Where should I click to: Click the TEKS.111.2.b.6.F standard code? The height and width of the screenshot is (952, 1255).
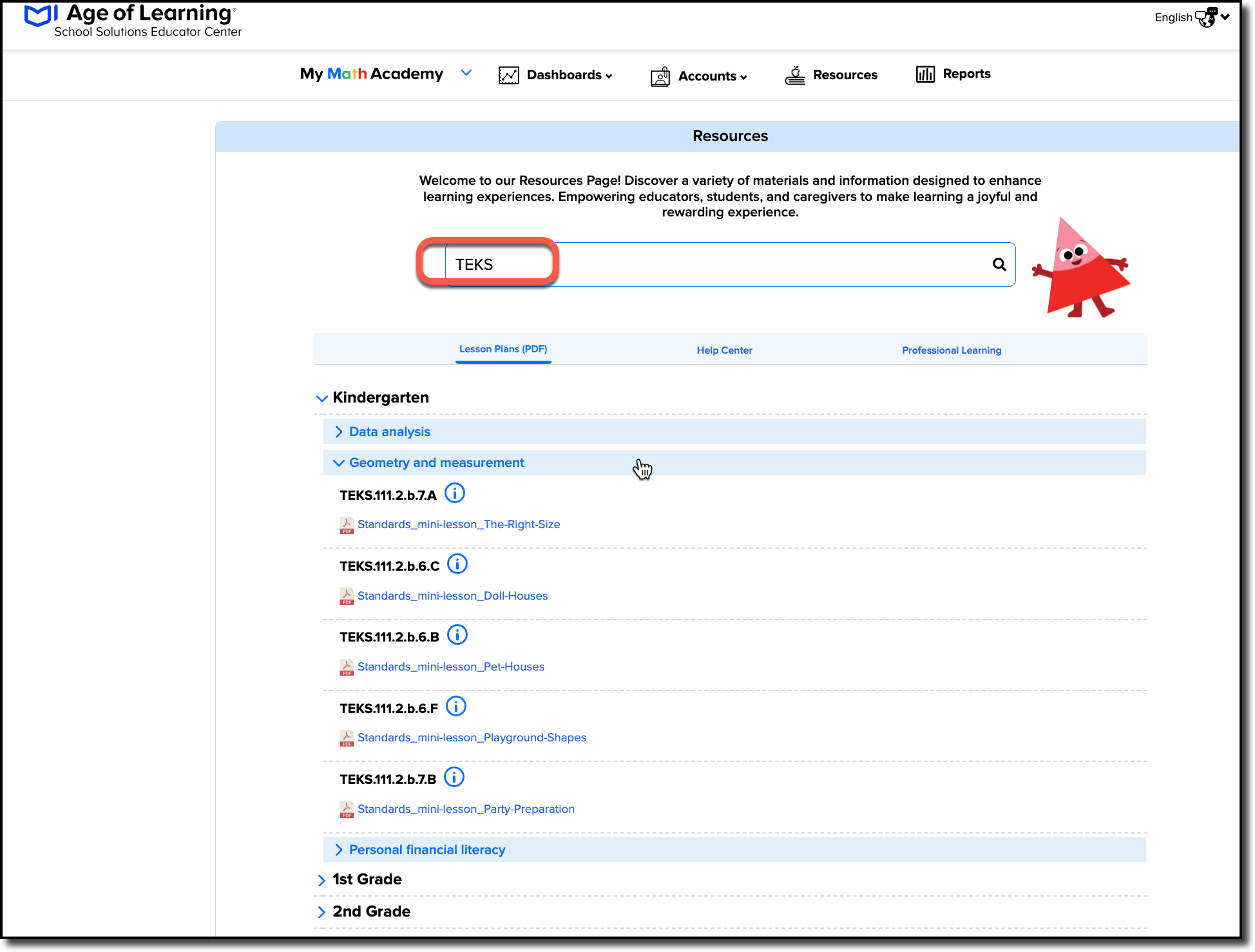(388, 709)
